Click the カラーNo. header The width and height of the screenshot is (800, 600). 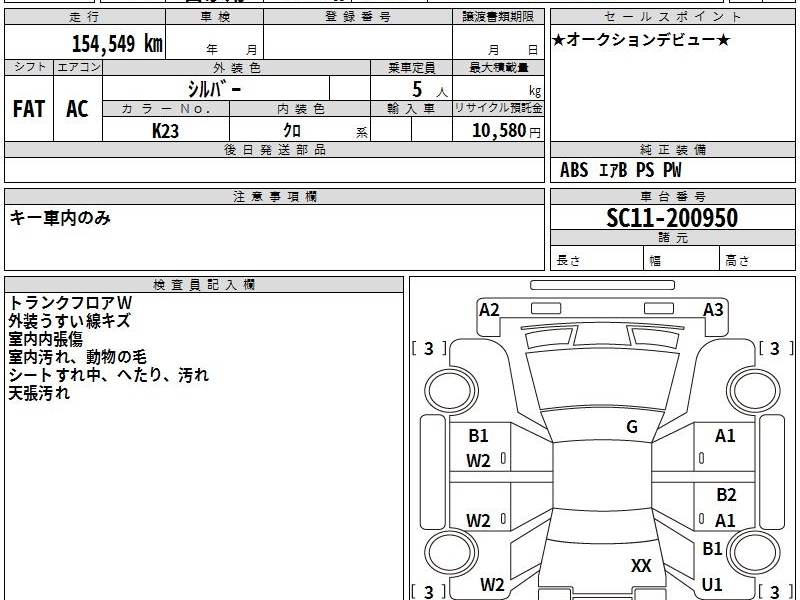(166, 109)
